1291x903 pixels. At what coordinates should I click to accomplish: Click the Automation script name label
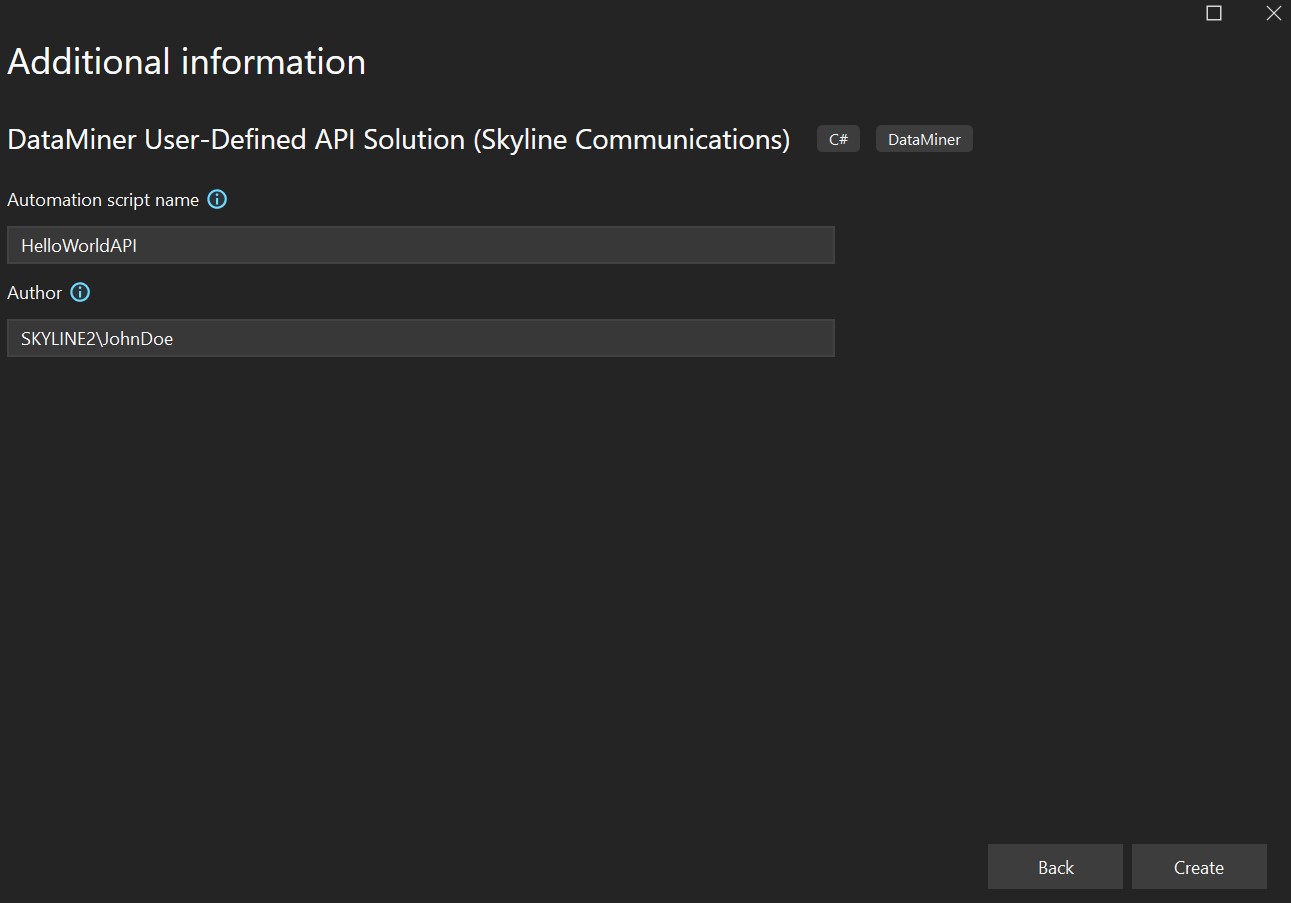[103, 199]
